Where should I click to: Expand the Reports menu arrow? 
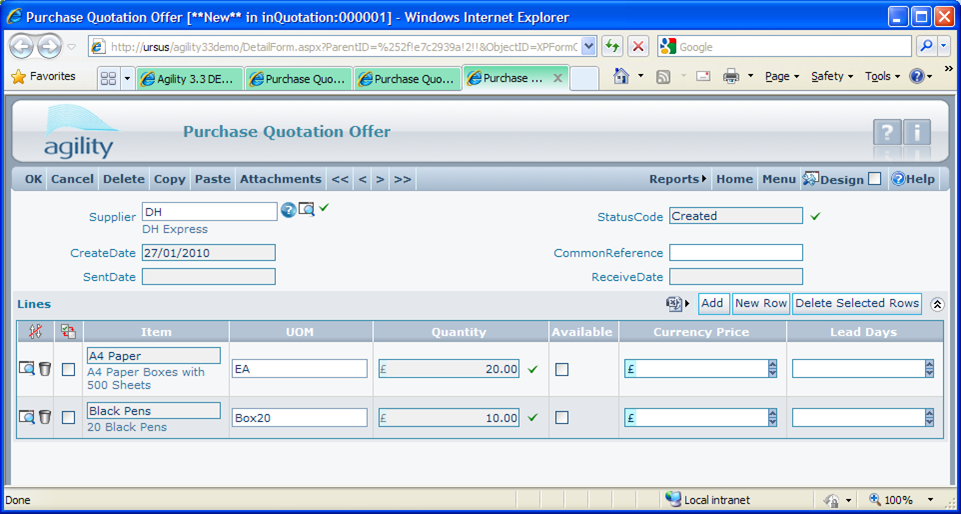click(704, 179)
